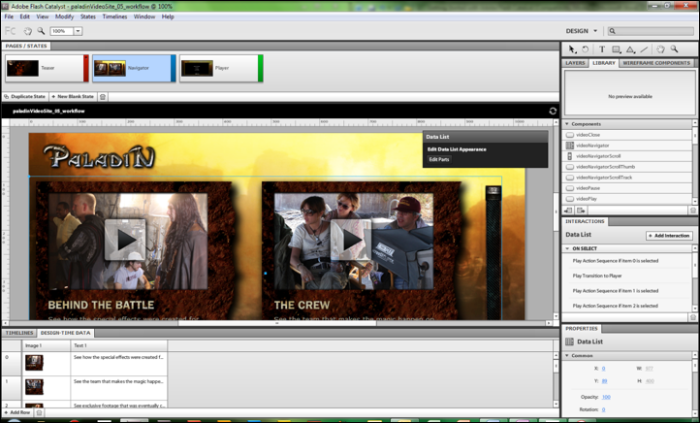Open the Modify menu

click(x=64, y=17)
